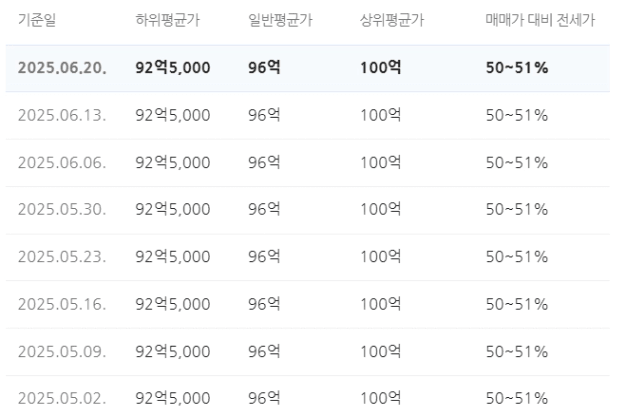
Task: Click 50~51% in the 2025.05.30. row
Action: click(x=517, y=210)
